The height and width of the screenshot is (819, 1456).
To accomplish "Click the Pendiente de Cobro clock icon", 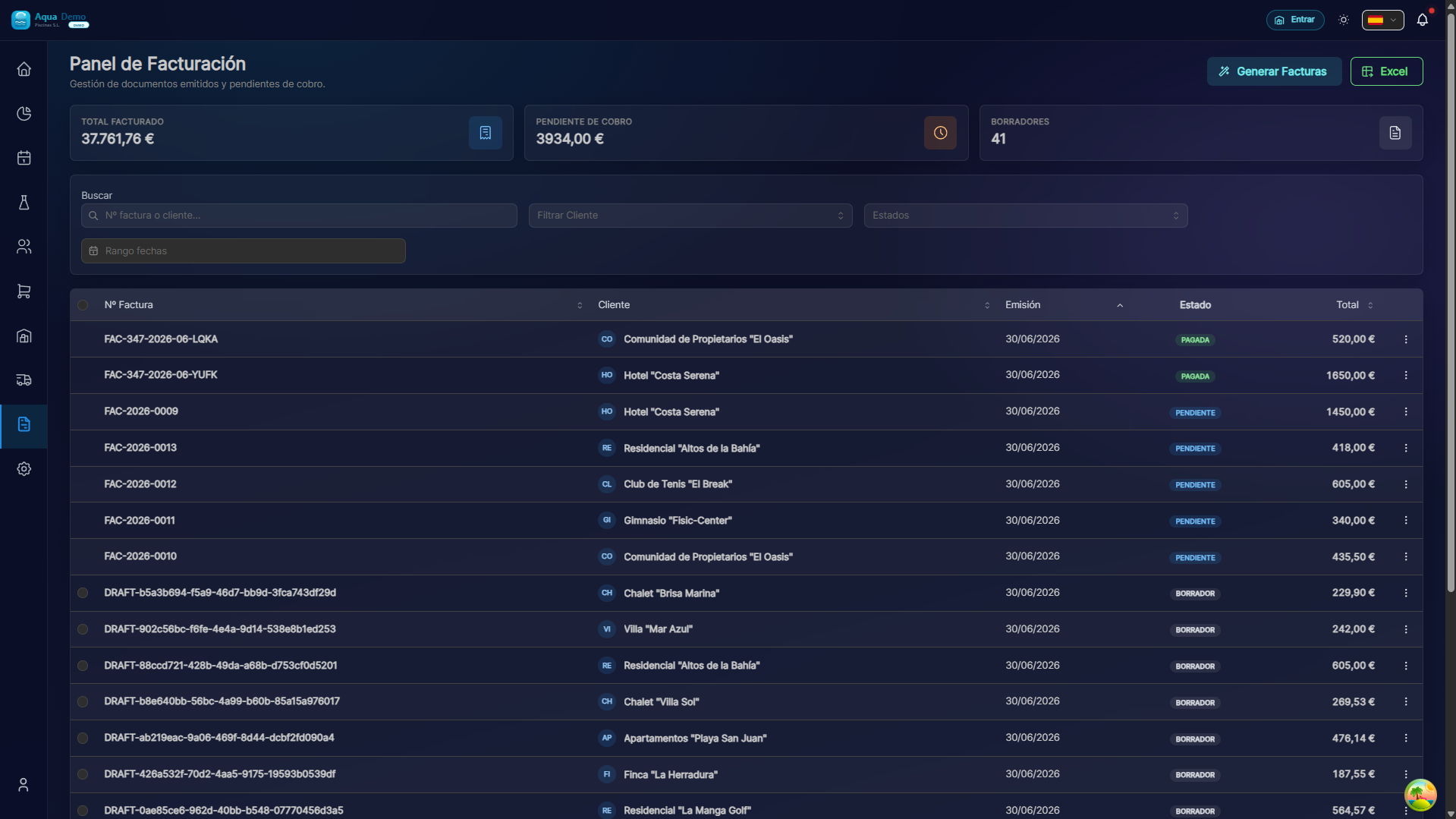I will 940,133.
